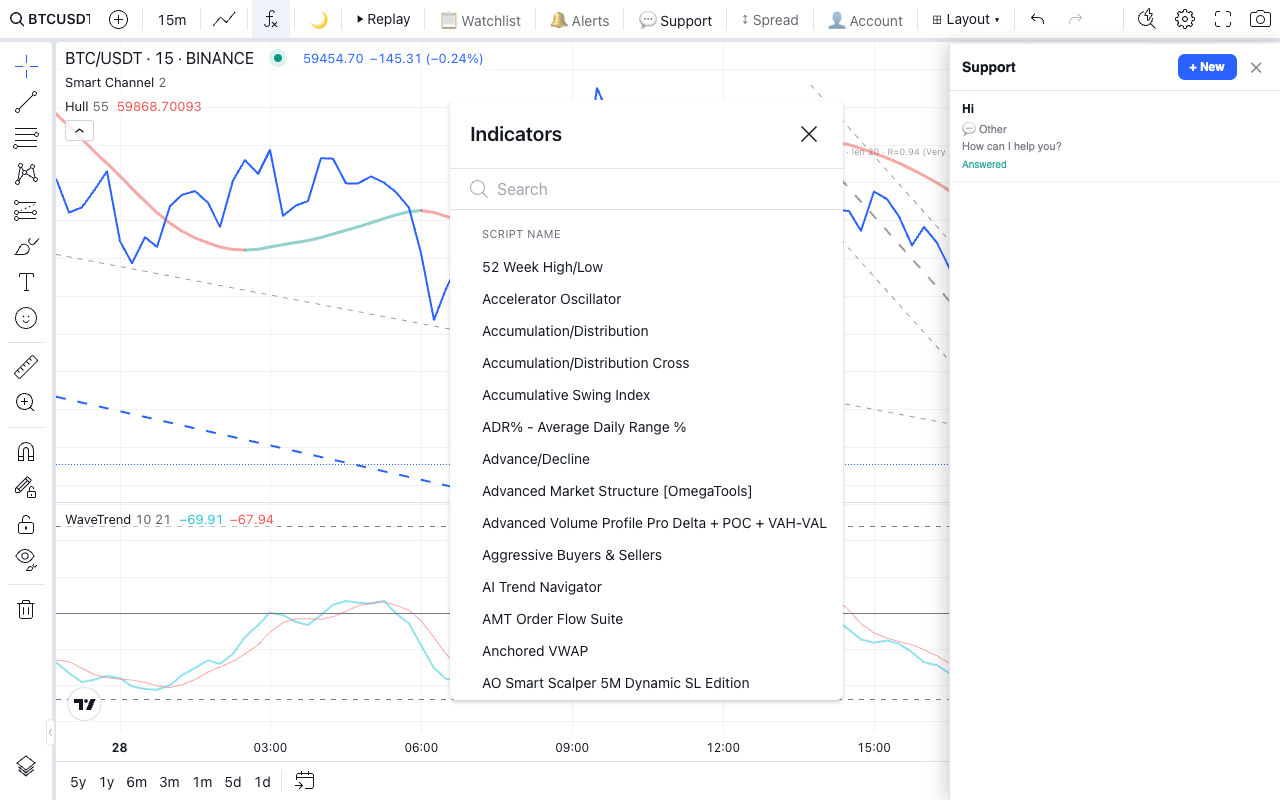This screenshot has height=800, width=1280.
Task: Open the 15m interval dropdown
Action: [x=172, y=19]
